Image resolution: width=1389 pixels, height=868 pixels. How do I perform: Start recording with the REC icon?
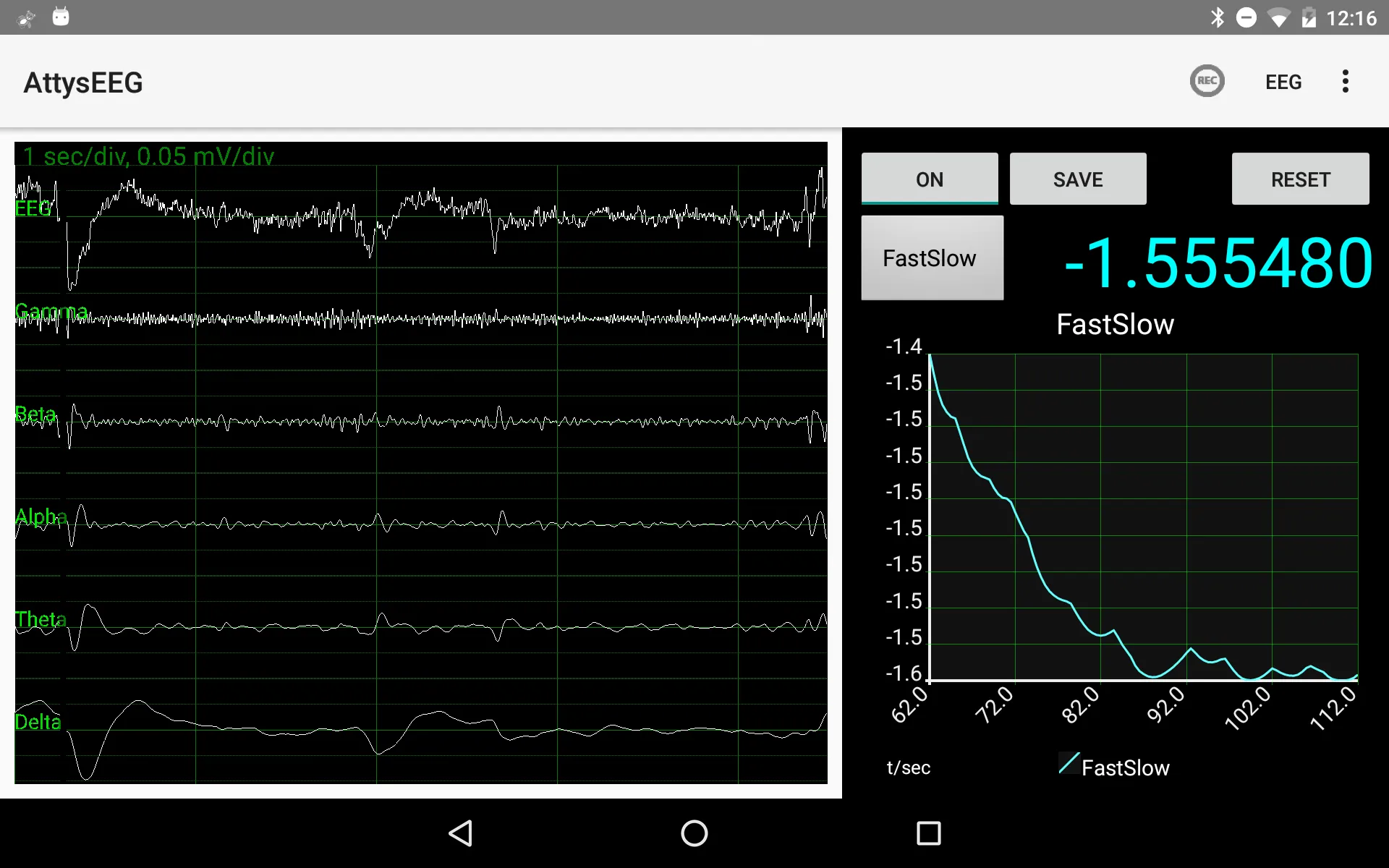coord(1207,81)
